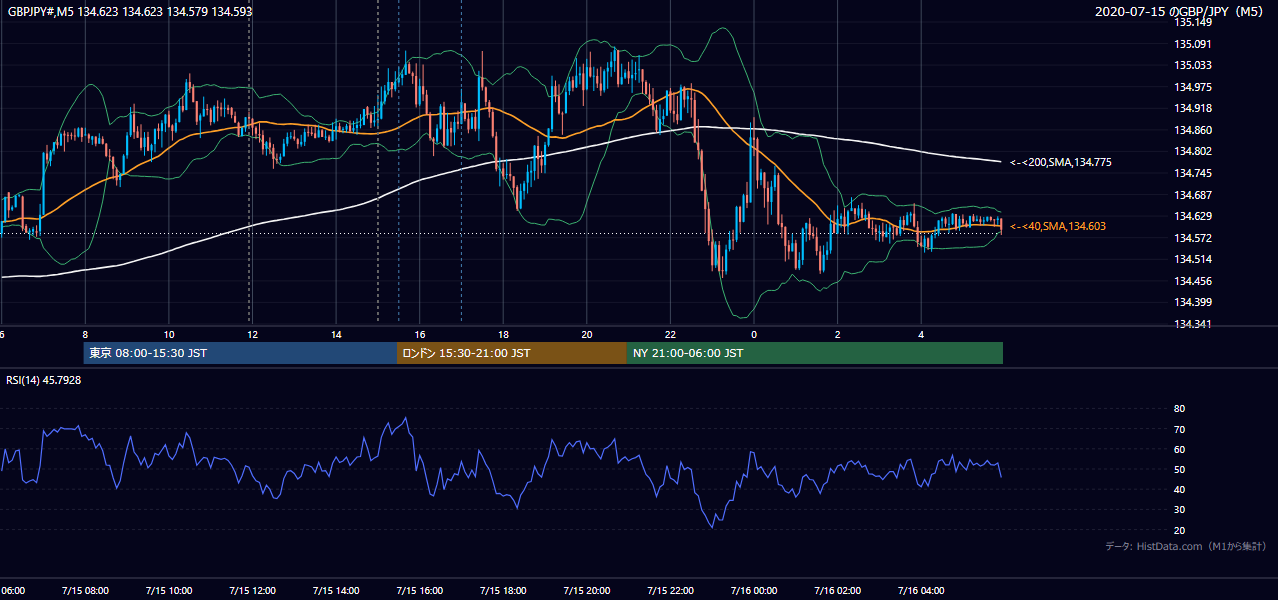Click hour 0 tick under price chart
The width and height of the screenshot is (1278, 600).
754,335
